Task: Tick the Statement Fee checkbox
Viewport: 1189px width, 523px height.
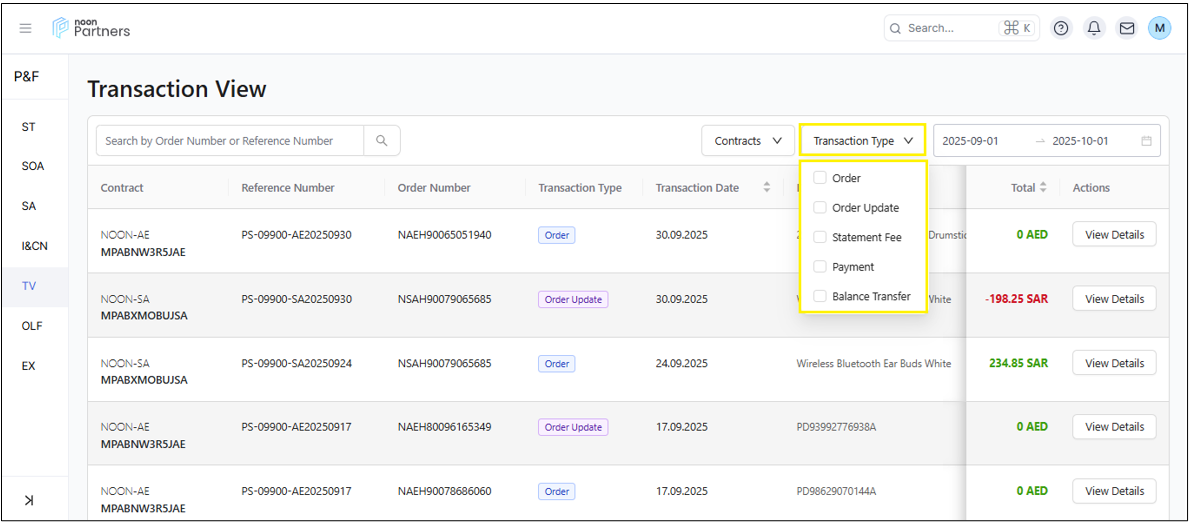Action: [x=820, y=237]
